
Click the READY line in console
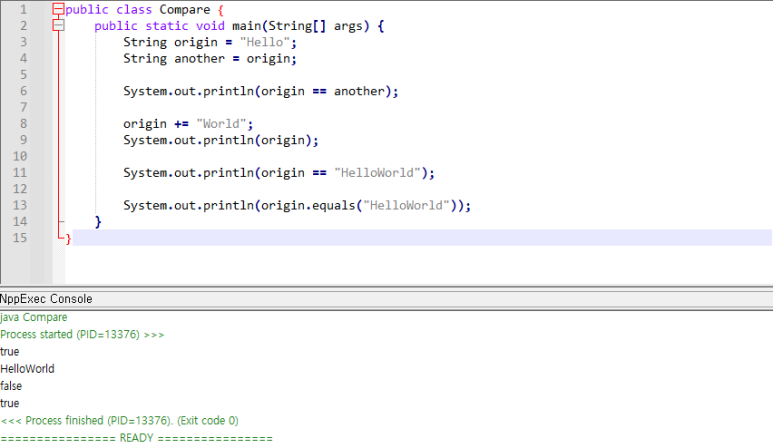(x=136, y=438)
